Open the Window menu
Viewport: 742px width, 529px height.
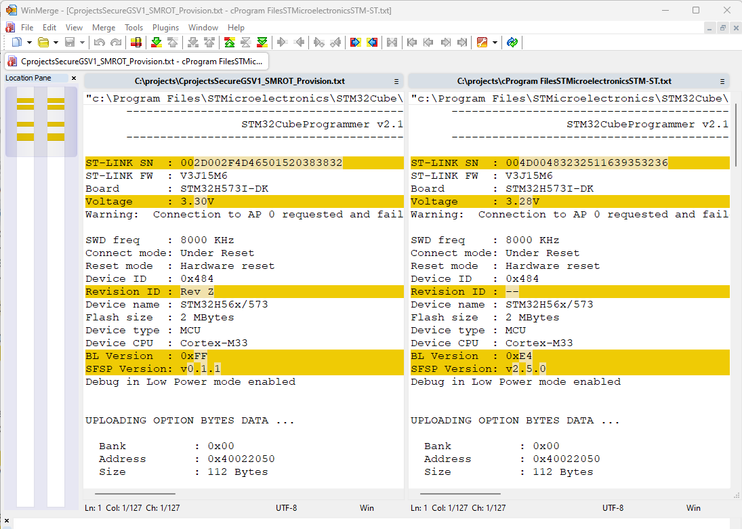[x=203, y=27]
